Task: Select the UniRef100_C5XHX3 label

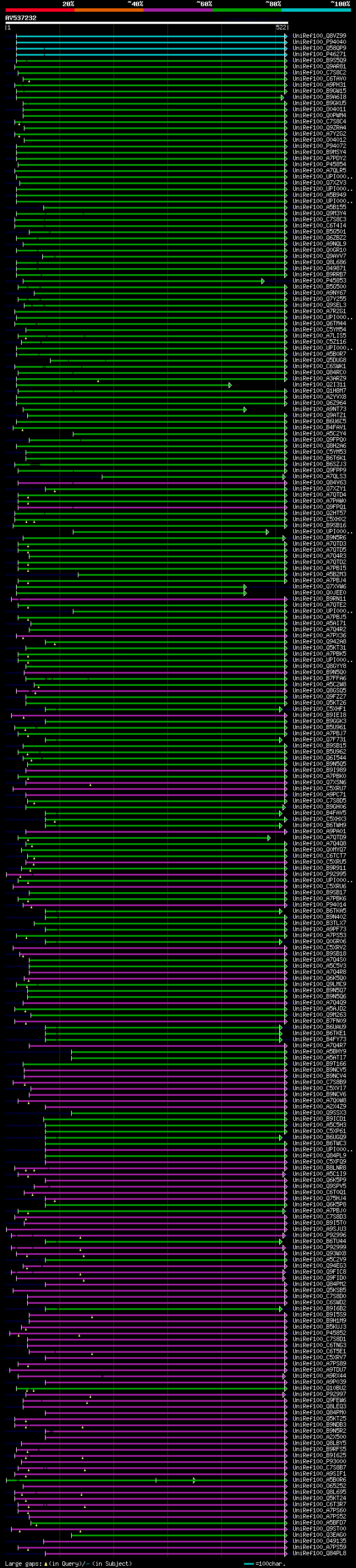Action: [319, 819]
